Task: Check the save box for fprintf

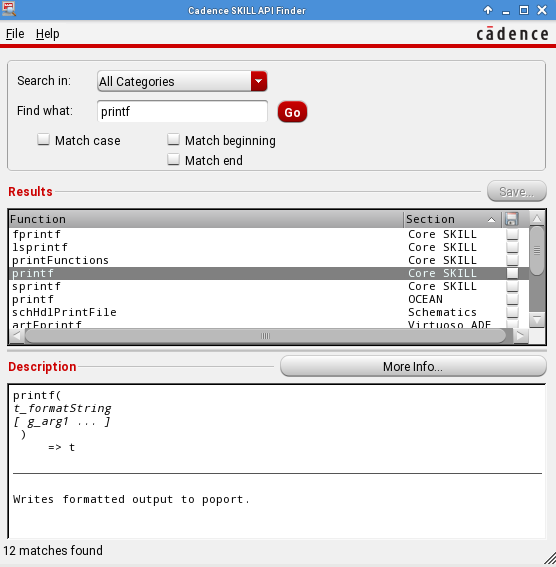Action: coord(512,234)
